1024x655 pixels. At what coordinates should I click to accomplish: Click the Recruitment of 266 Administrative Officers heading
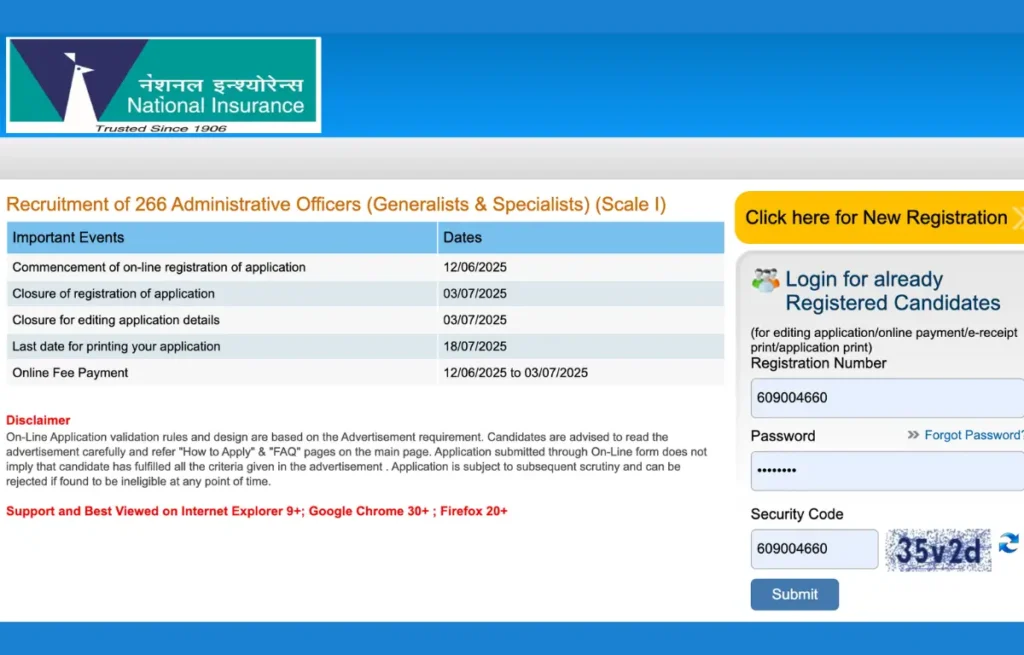tap(336, 205)
